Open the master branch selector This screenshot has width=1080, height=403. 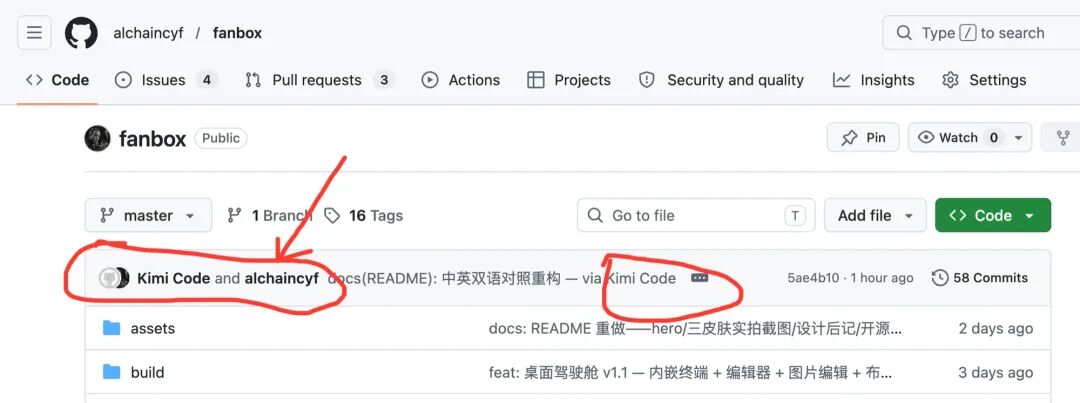(x=148, y=216)
